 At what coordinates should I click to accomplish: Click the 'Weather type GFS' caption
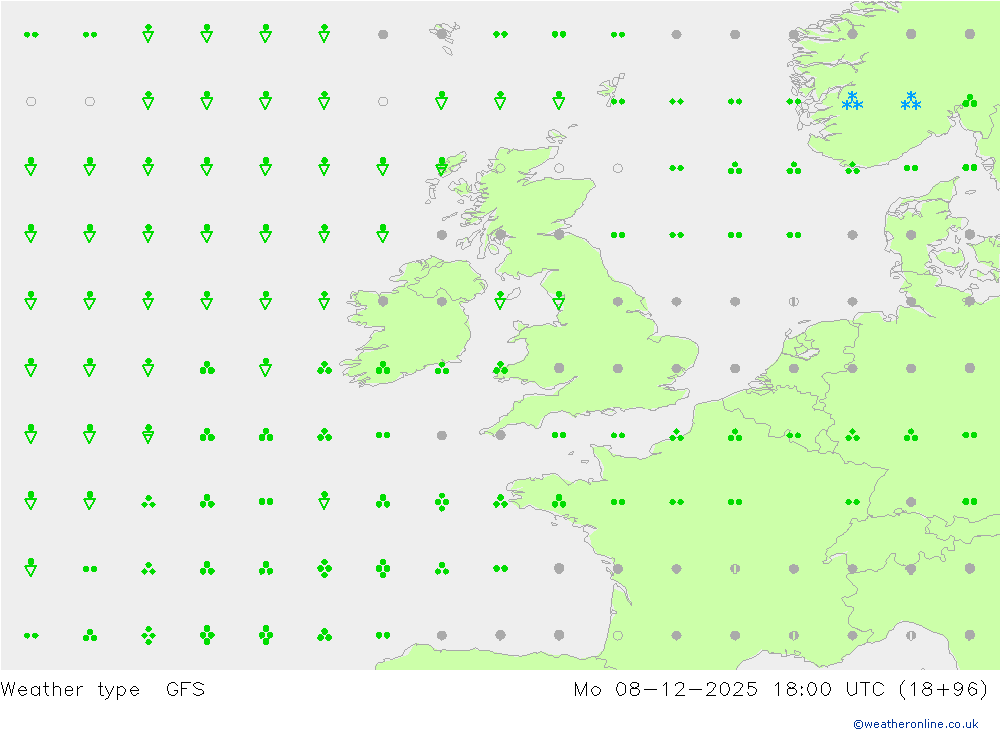(x=103, y=689)
